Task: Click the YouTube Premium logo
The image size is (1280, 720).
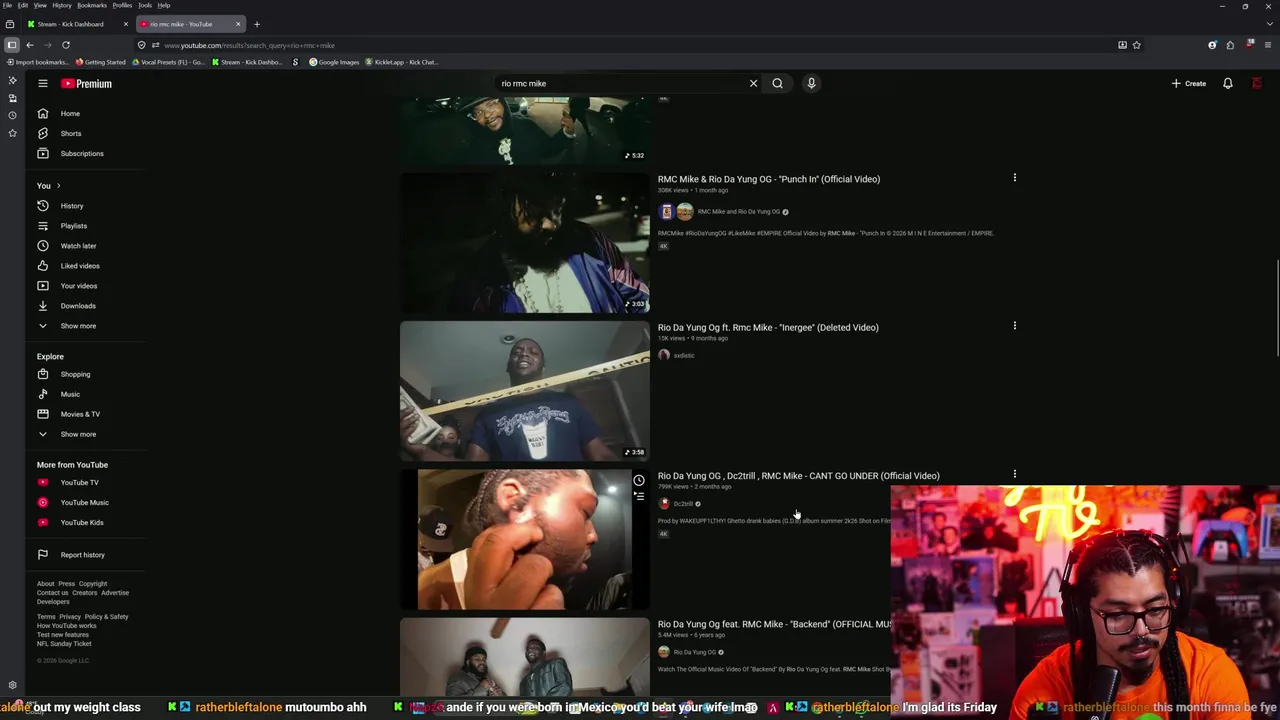Action: point(86,84)
